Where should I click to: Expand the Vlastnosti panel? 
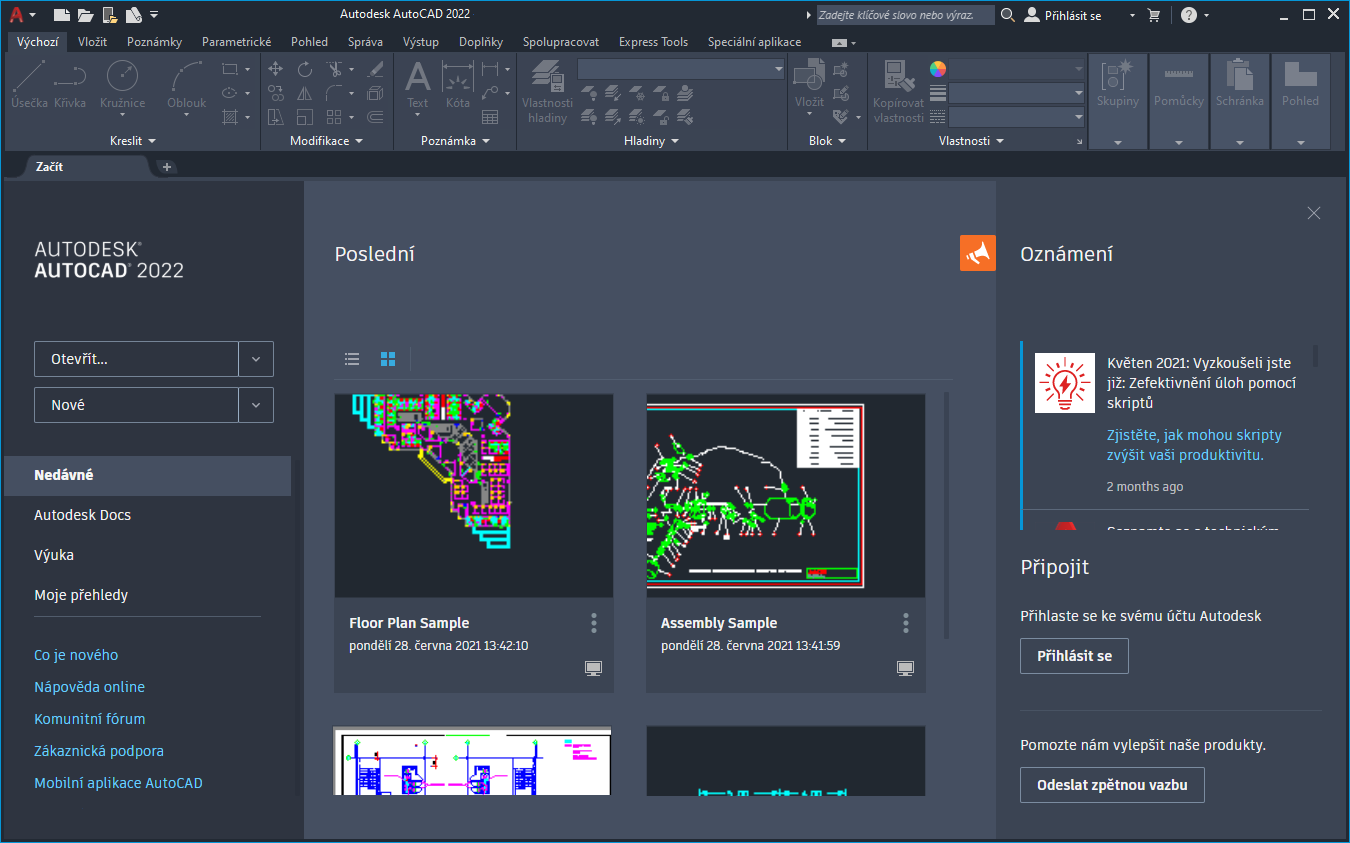point(971,141)
